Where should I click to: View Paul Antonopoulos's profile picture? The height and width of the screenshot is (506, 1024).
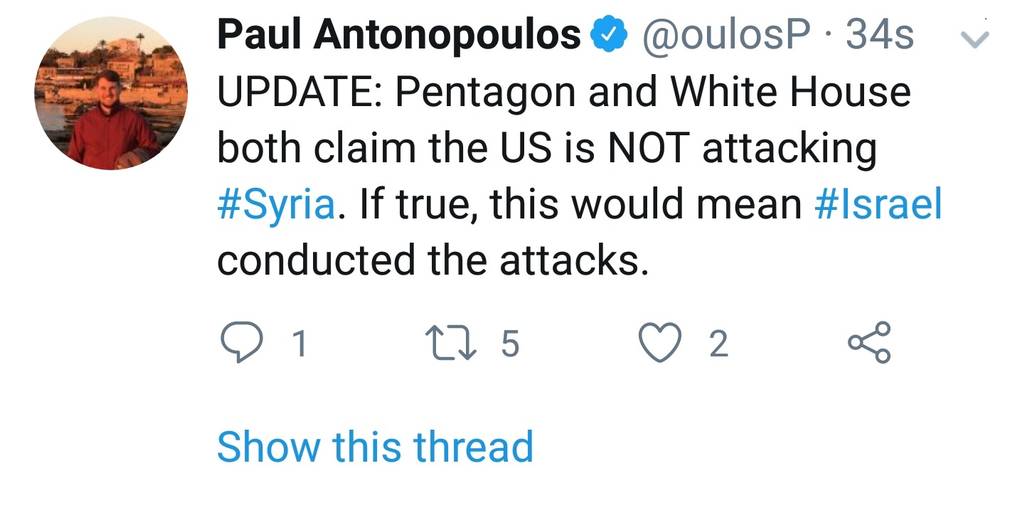[111, 93]
